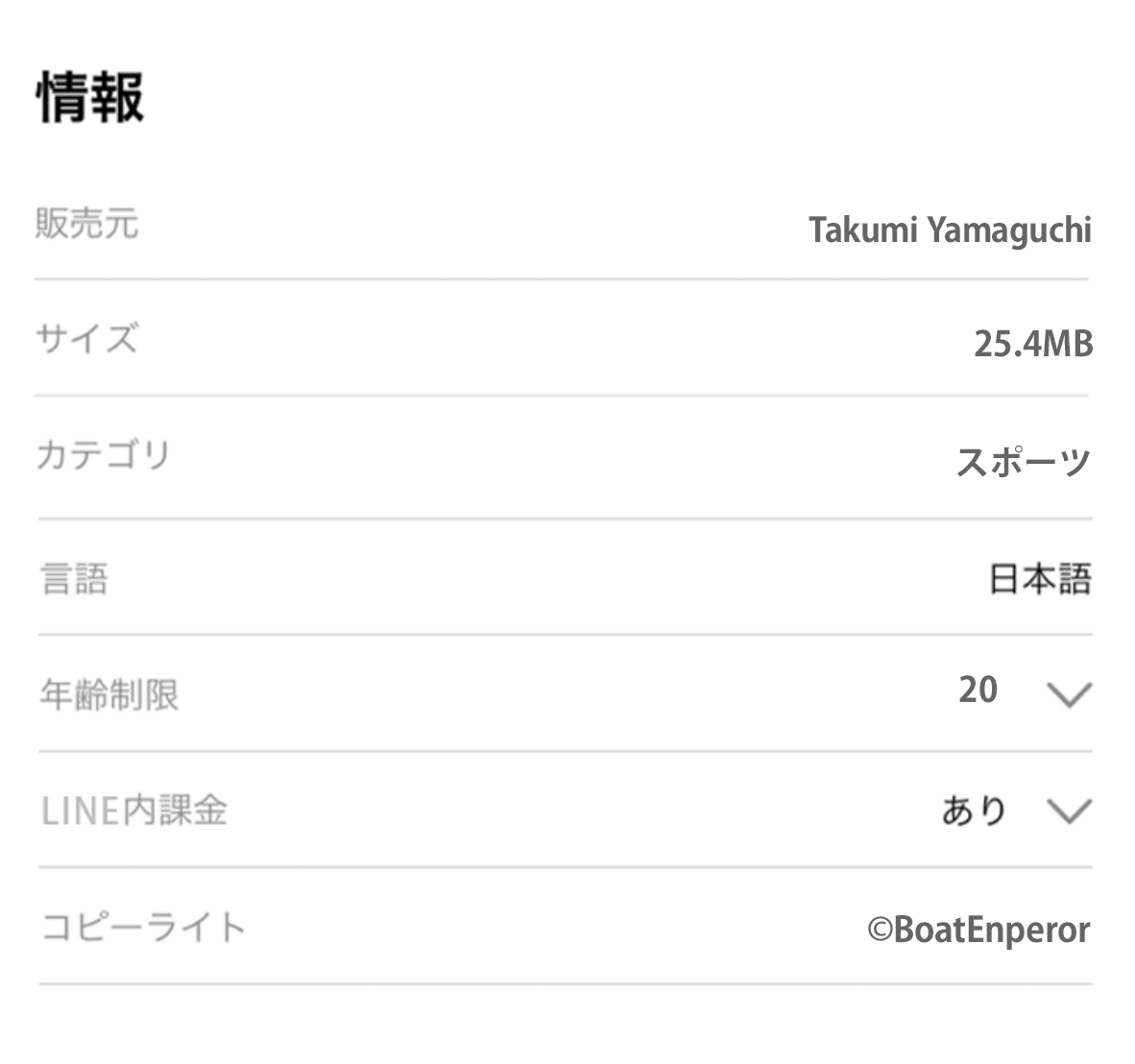Open seller Takumi Yamaguchi link
The height and width of the screenshot is (1064, 1135).
pyautogui.click(x=950, y=230)
